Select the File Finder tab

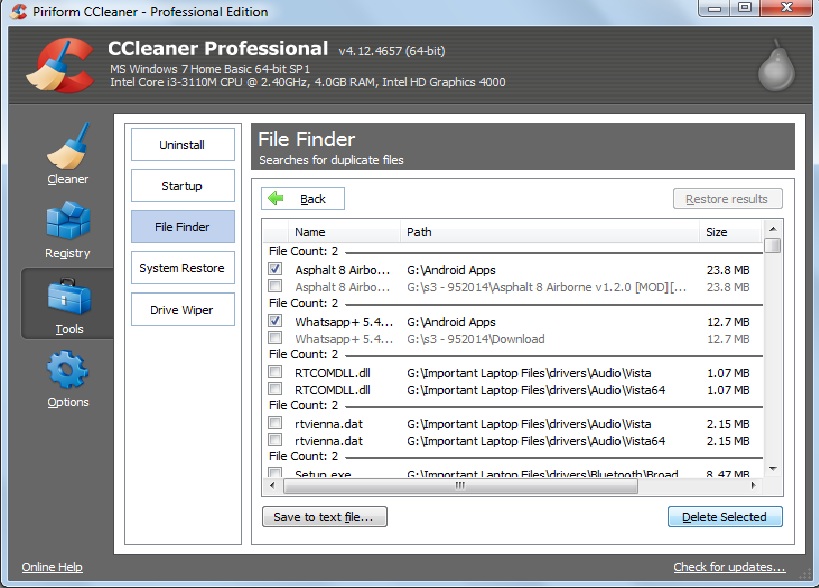coord(183,227)
